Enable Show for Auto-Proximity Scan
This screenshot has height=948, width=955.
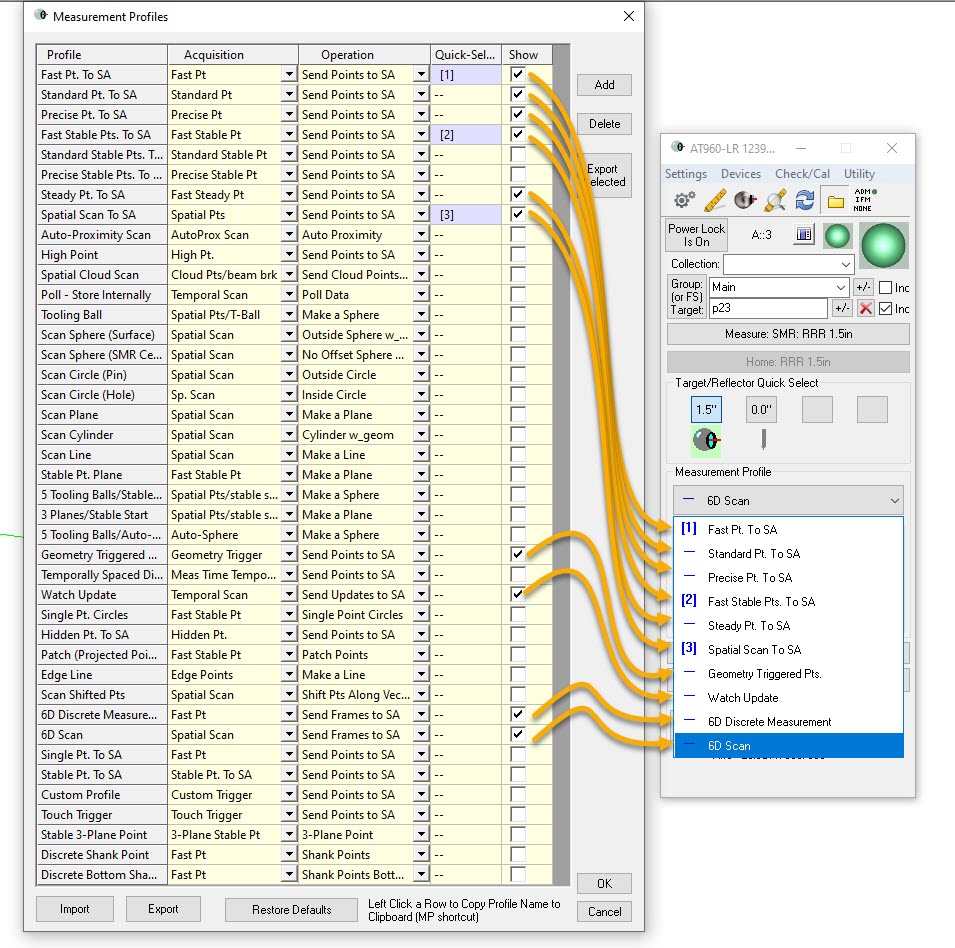[x=517, y=235]
